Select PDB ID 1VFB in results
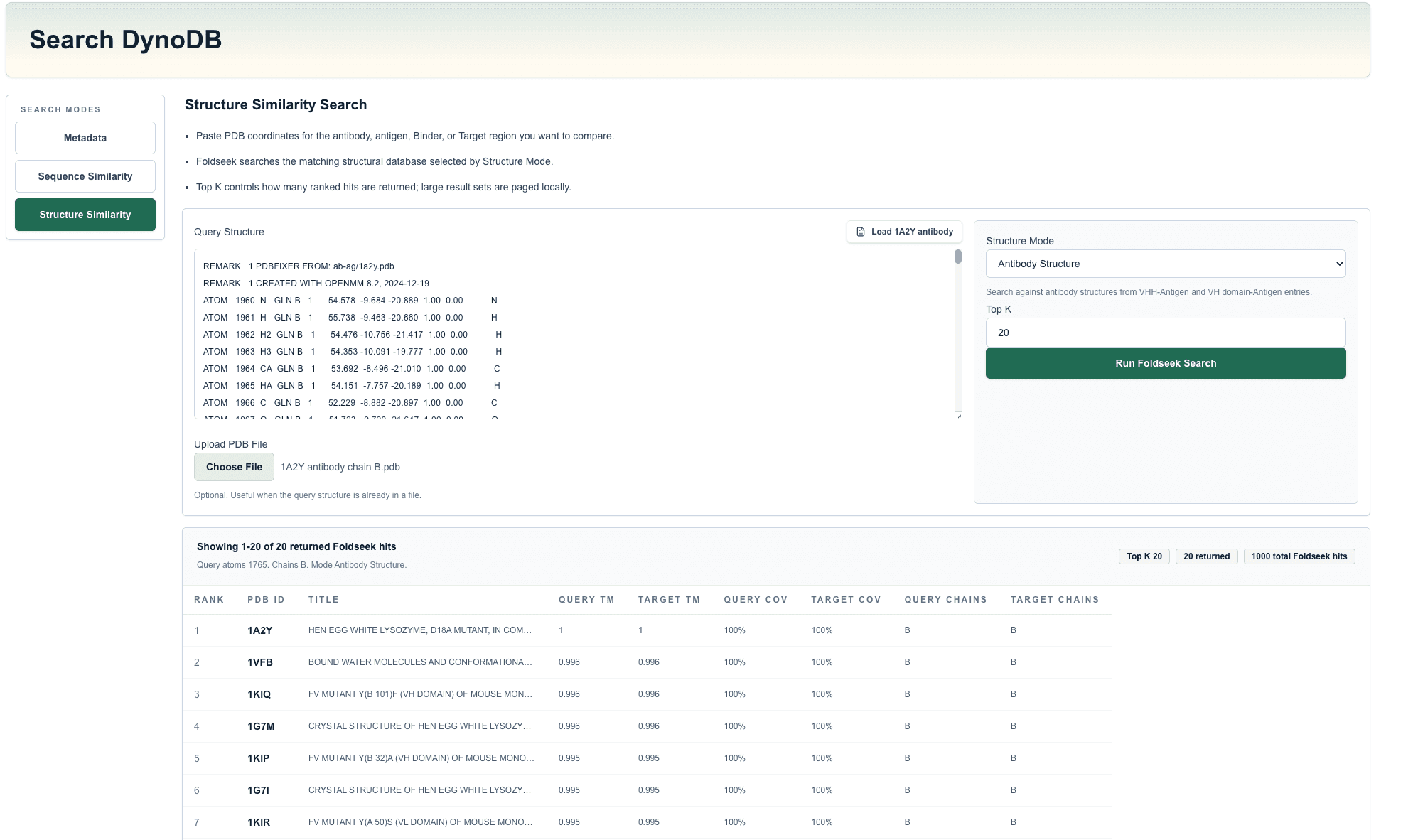 [260, 662]
